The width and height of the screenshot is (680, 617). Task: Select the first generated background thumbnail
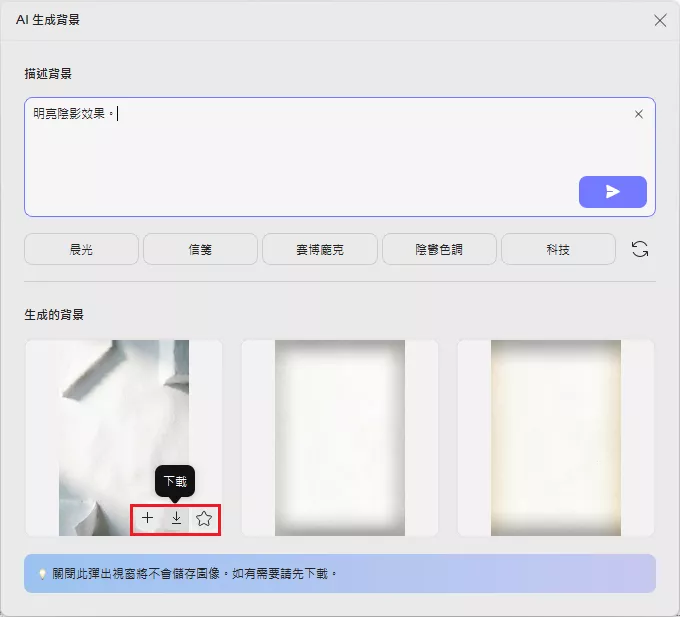[x=124, y=437]
